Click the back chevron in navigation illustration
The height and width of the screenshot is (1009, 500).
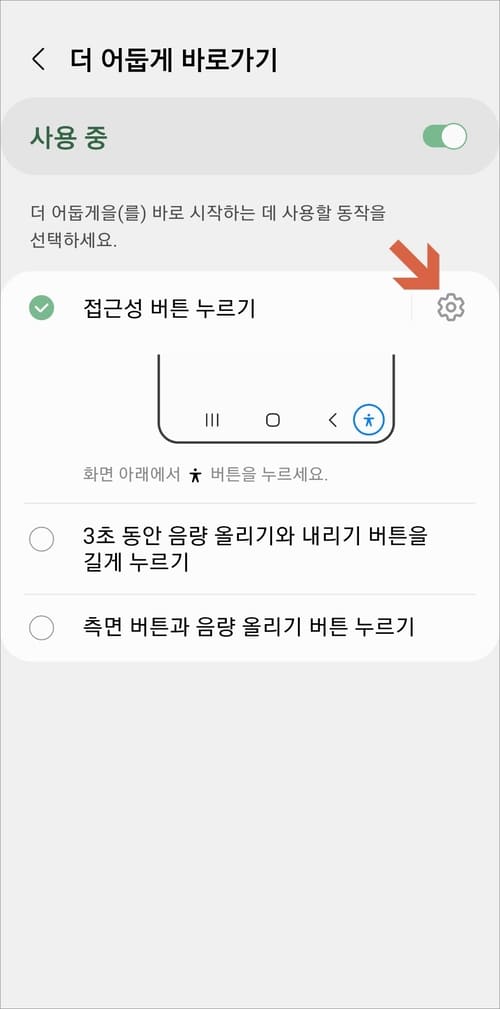pyautogui.click(x=332, y=420)
